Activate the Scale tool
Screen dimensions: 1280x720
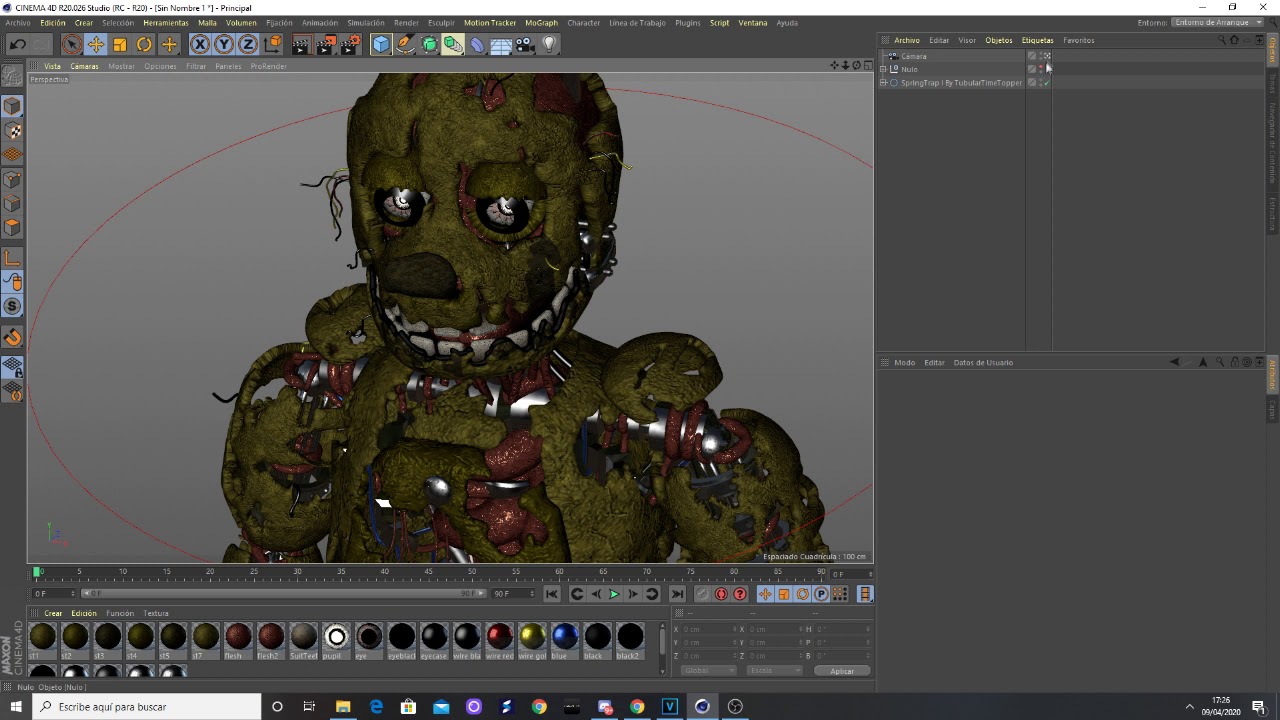coord(120,44)
